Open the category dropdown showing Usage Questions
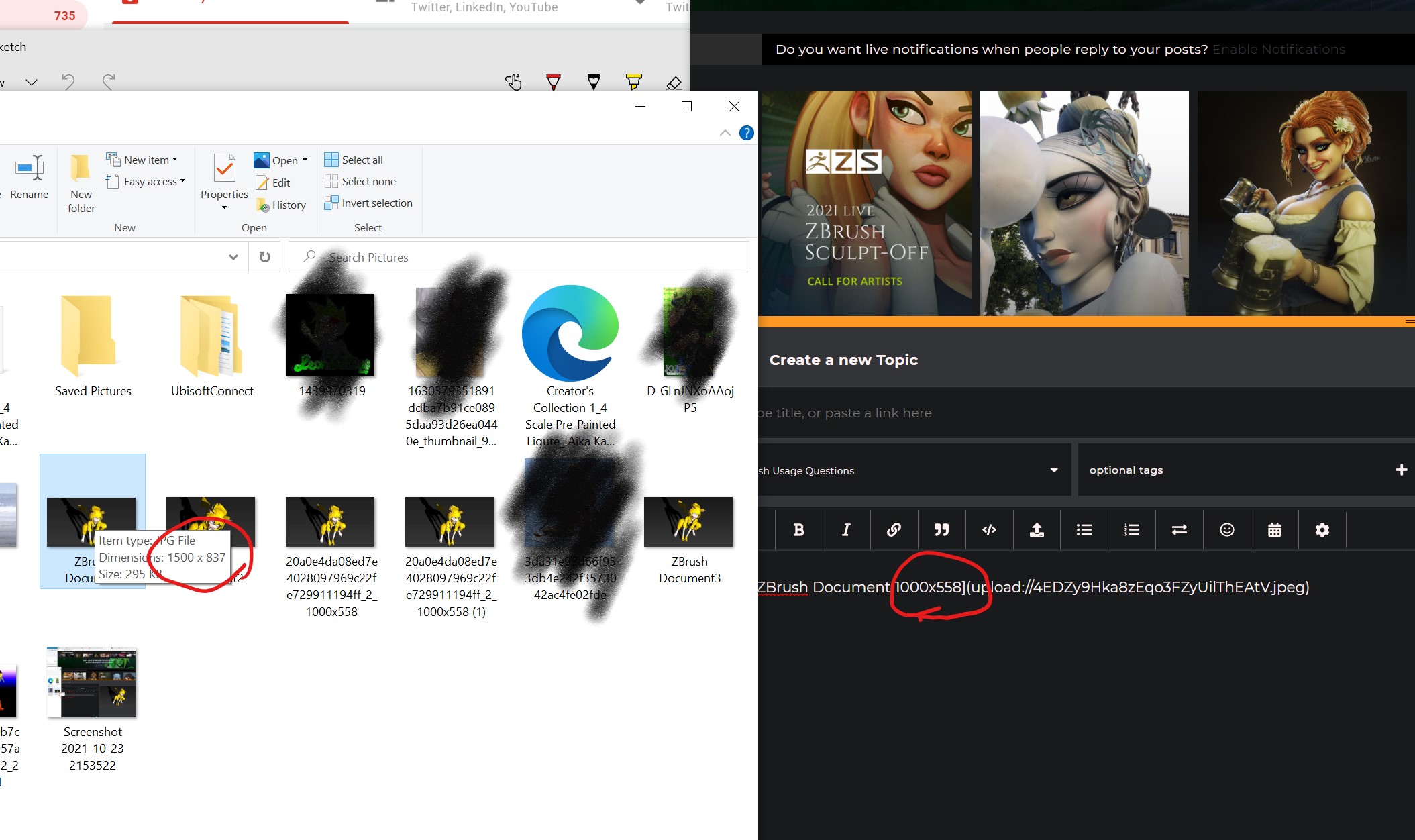 [914, 470]
